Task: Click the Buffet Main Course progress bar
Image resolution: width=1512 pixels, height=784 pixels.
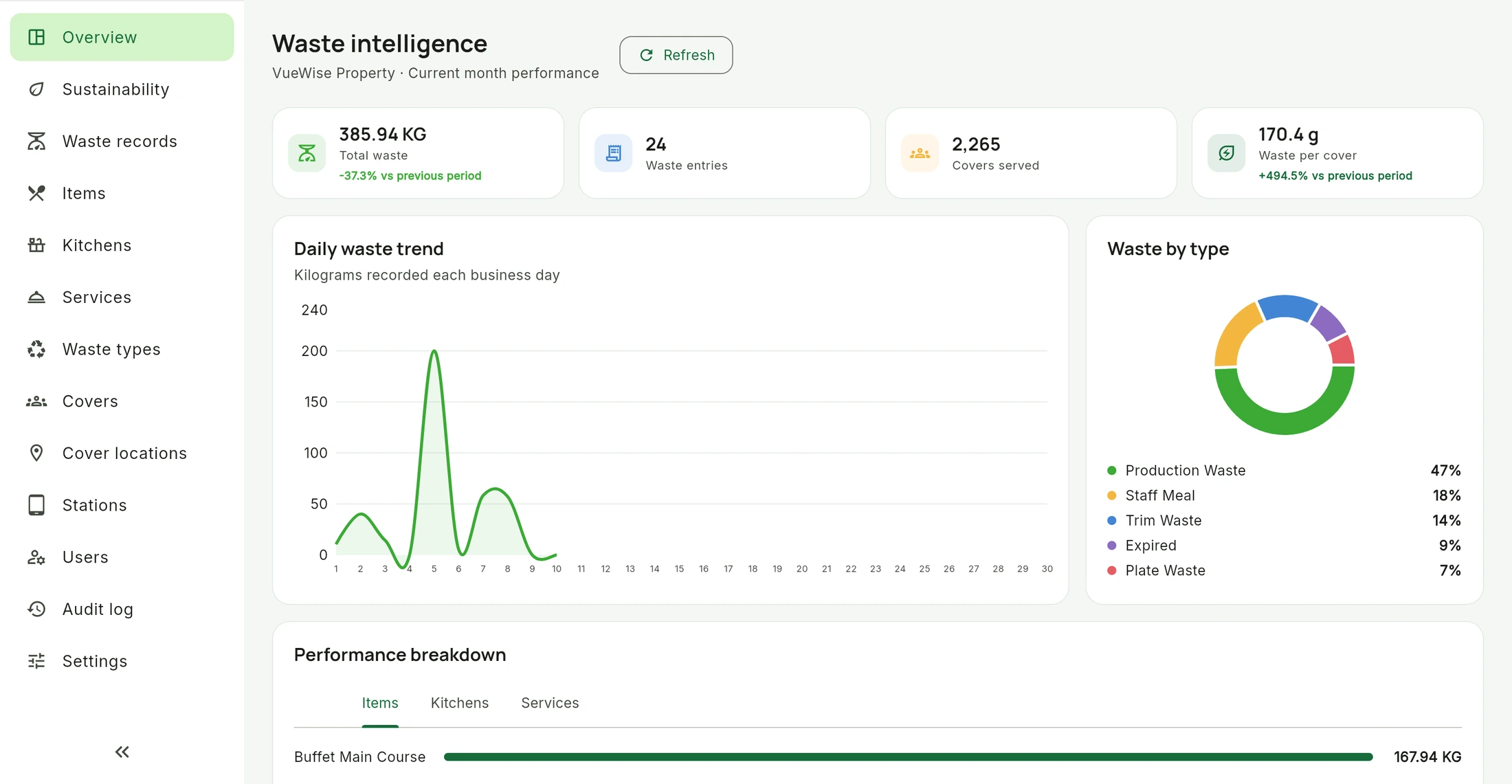Action: click(x=908, y=757)
